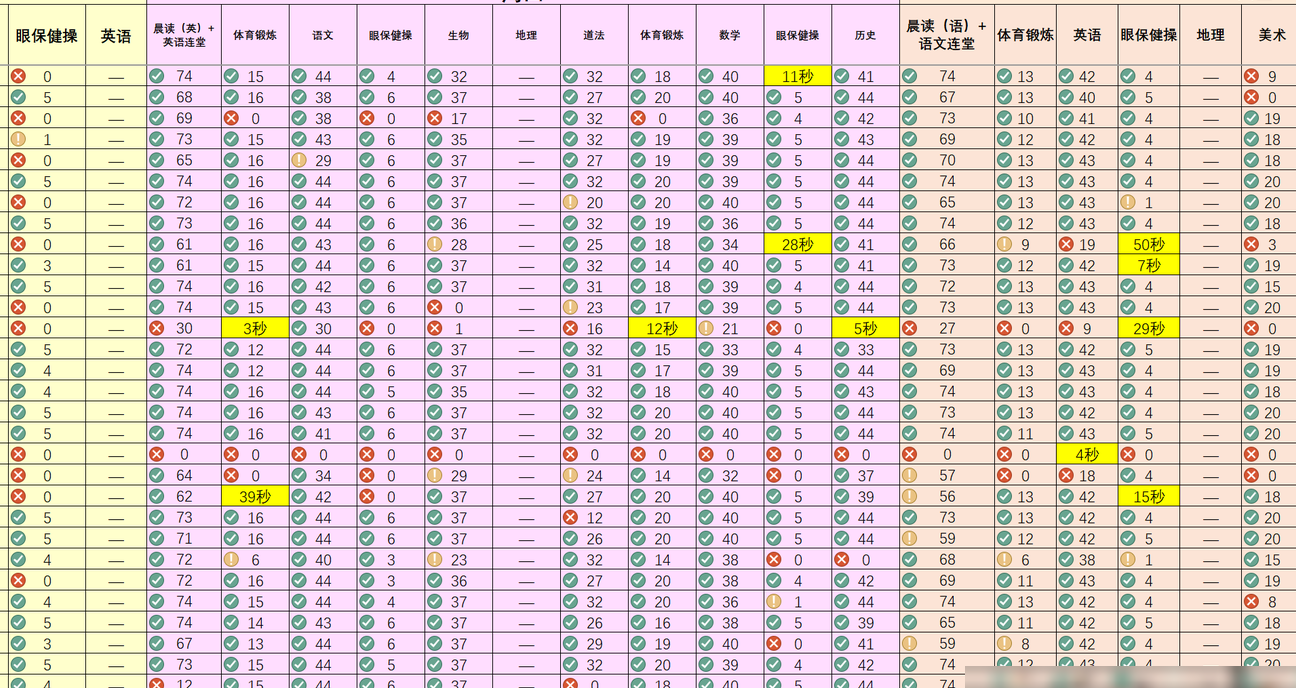Click value 67 in 晨读(语)+语文连堂 column
Screen dimensions: 1296x688
point(947,97)
